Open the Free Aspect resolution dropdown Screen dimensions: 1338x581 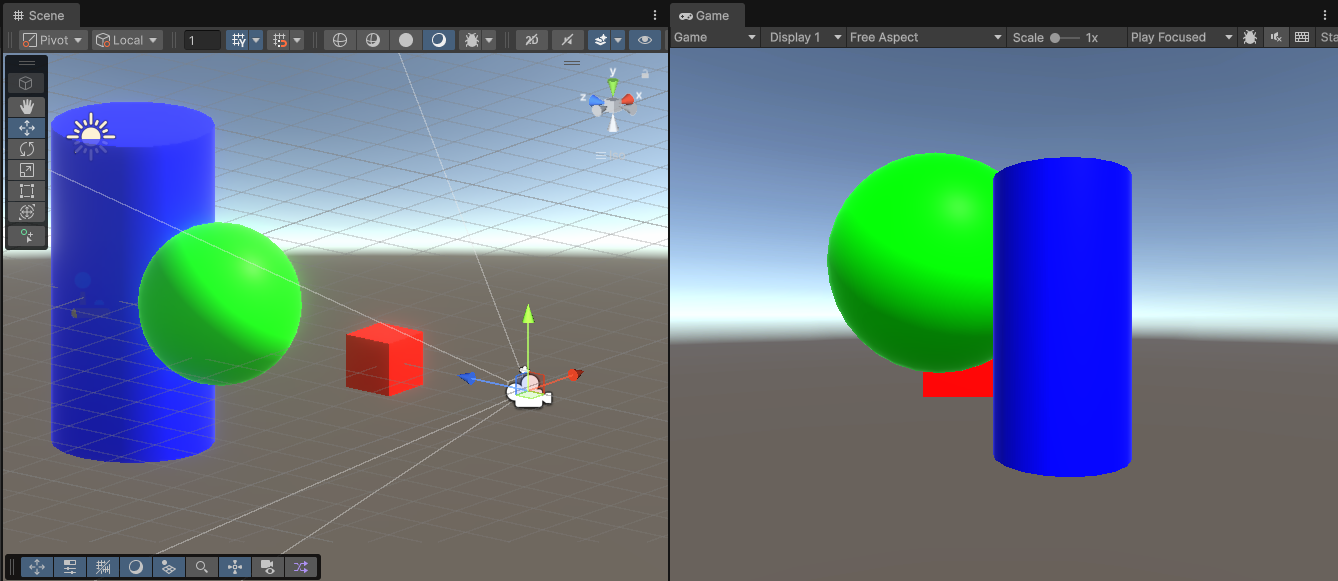926,37
